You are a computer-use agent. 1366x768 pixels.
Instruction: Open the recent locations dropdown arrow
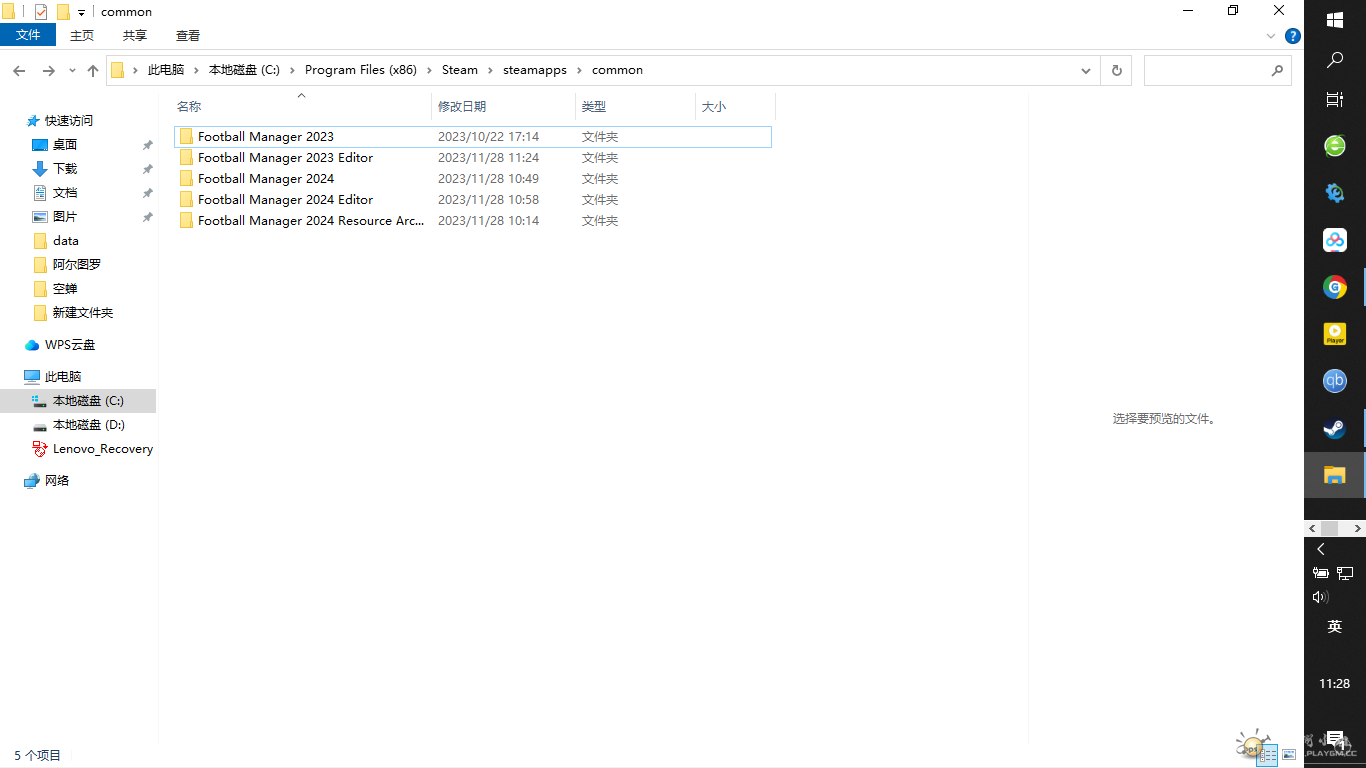point(72,71)
